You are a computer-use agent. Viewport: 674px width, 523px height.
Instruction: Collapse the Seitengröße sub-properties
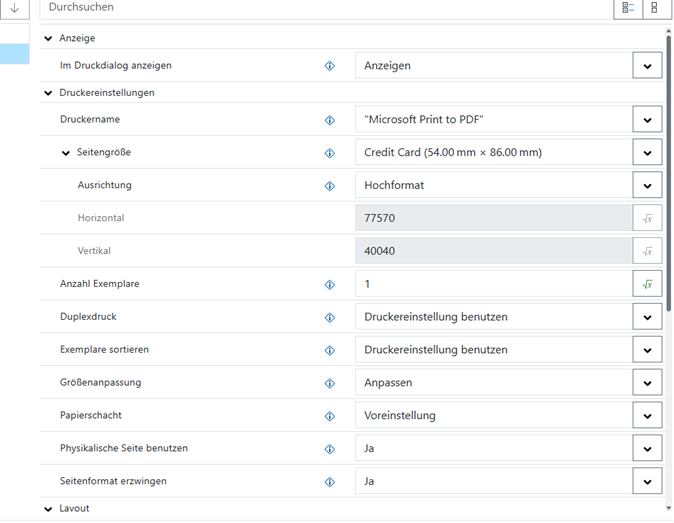pyautogui.click(x=66, y=153)
